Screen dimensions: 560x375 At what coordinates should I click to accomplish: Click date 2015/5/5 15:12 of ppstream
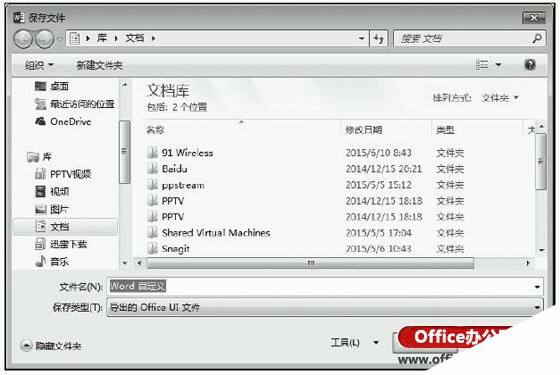(x=378, y=185)
